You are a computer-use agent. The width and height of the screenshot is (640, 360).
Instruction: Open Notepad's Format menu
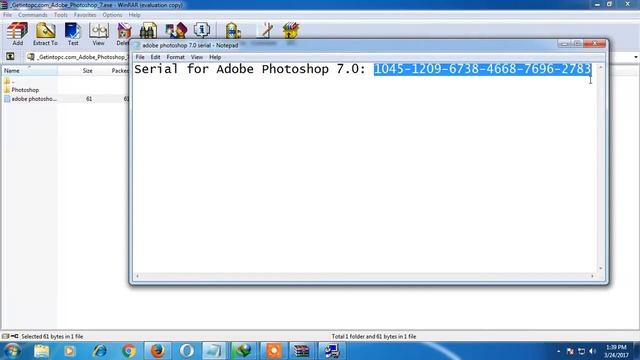(176, 57)
